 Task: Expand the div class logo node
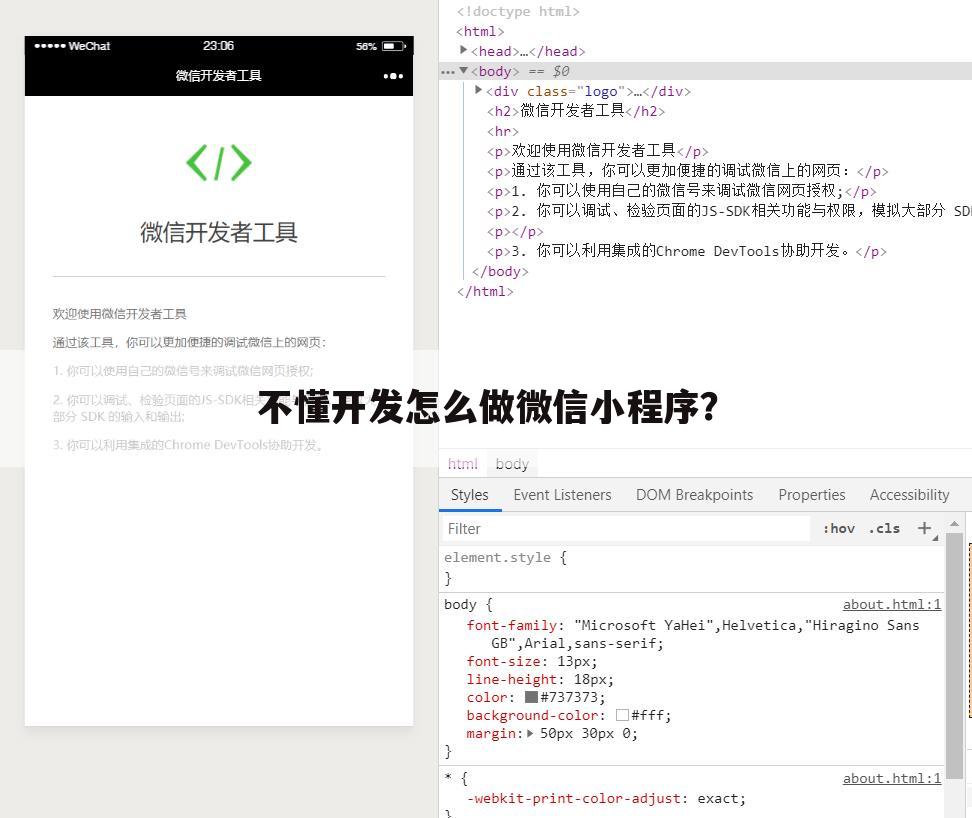(478, 90)
